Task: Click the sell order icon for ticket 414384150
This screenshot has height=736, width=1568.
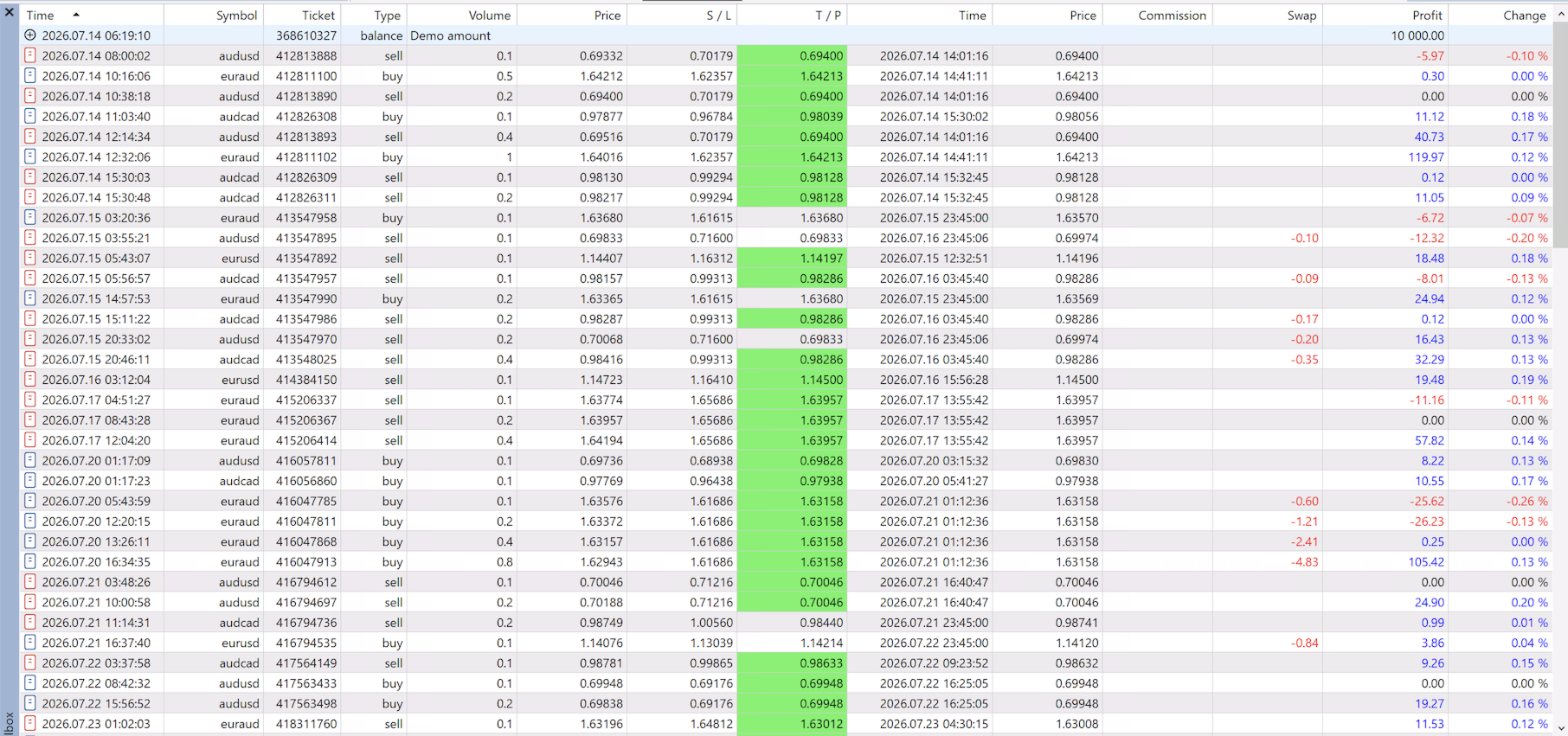Action: 30,380
